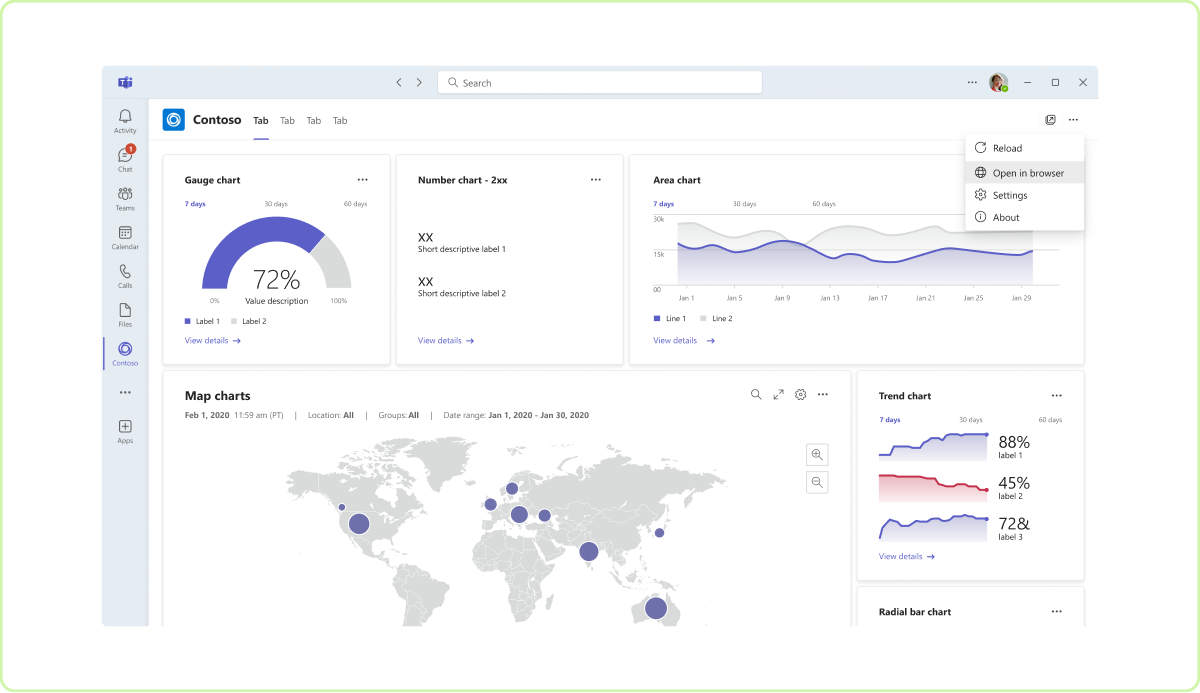This screenshot has height=693, width=1200.
Task: Select 60 days in Area chart
Action: (824, 204)
